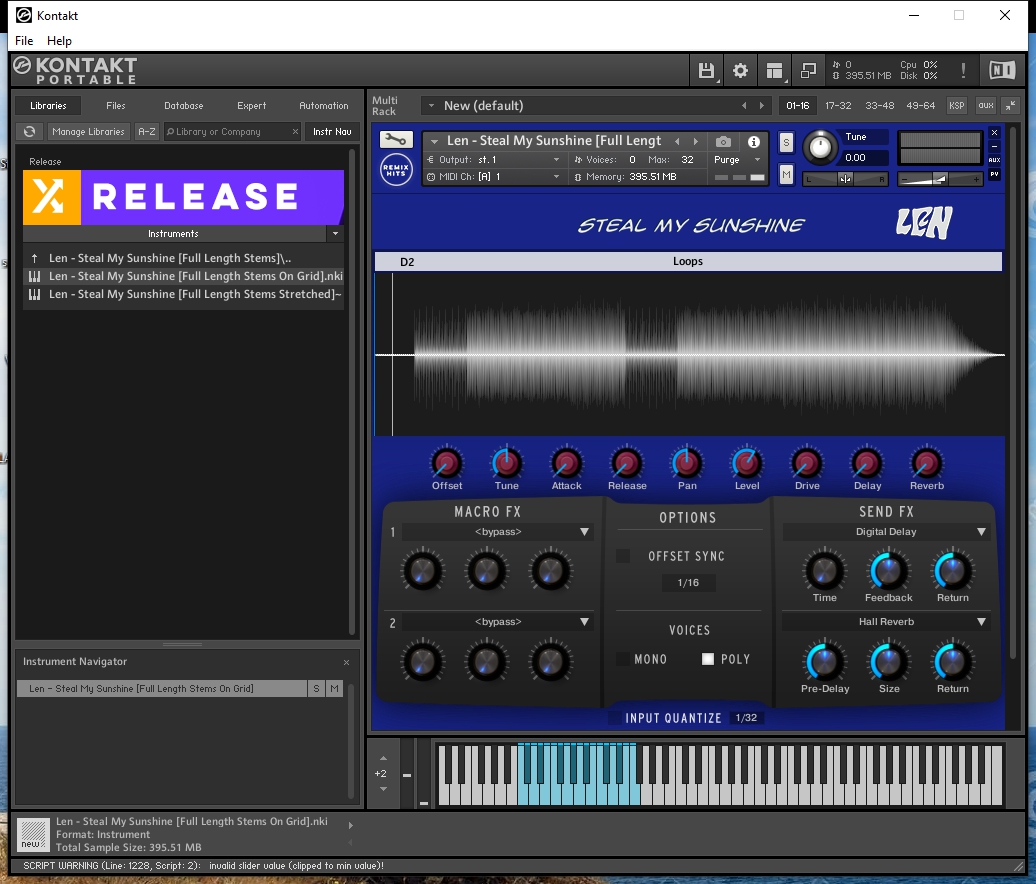1036x884 pixels.
Task: Open the Digital Delay Send FX dropdown
Action: [886, 532]
